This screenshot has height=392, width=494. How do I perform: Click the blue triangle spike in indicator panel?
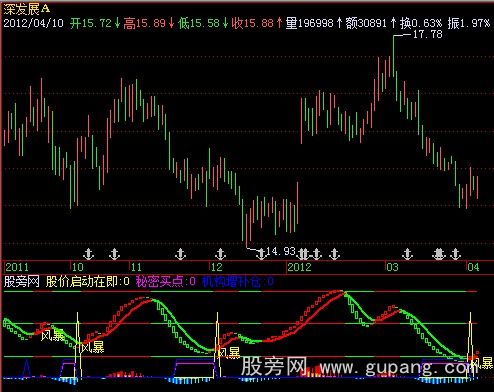[27, 369]
